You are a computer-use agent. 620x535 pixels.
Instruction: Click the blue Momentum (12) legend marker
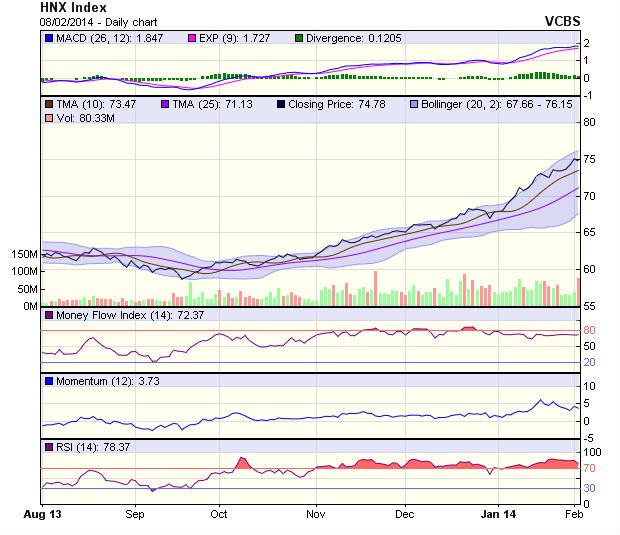pyautogui.click(x=48, y=382)
